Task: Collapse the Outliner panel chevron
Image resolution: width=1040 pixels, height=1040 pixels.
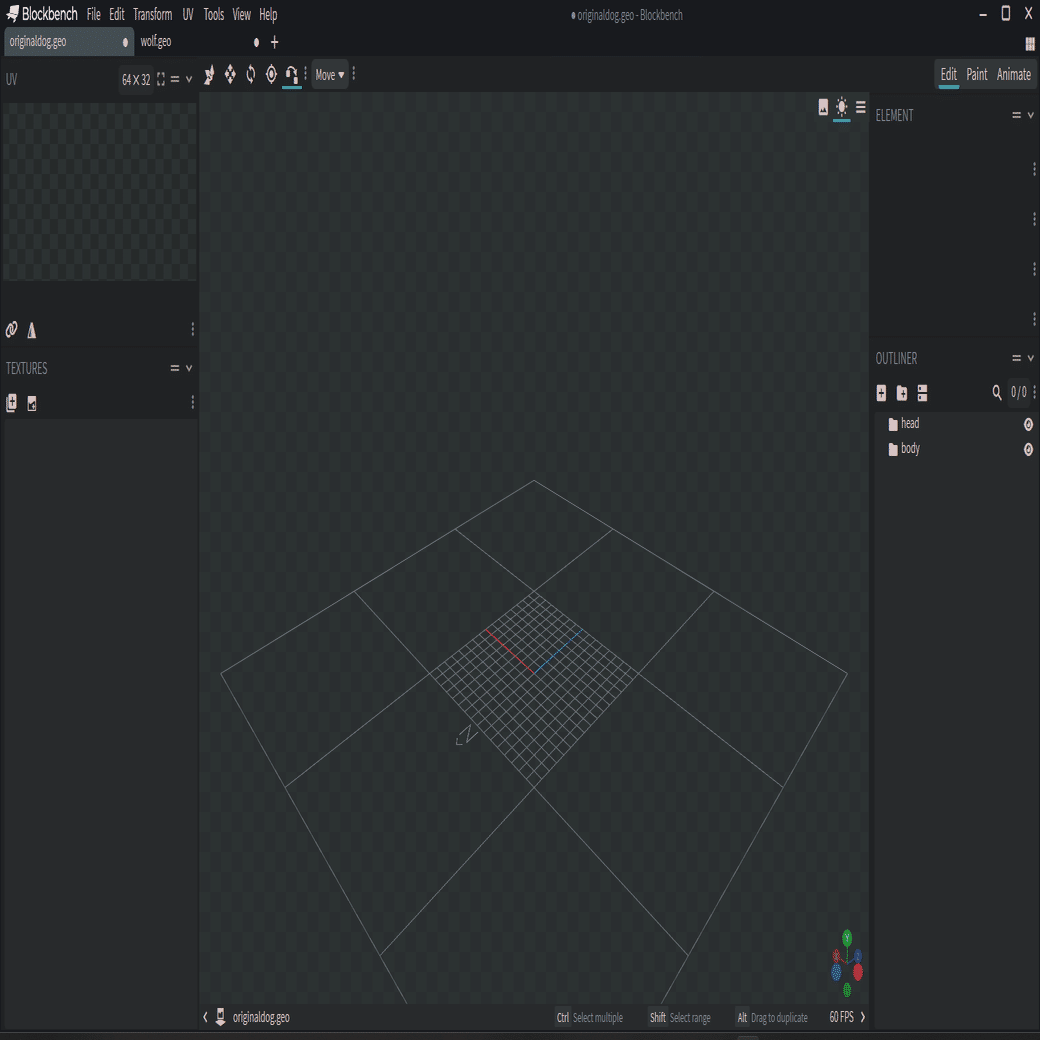Action: (x=1031, y=358)
